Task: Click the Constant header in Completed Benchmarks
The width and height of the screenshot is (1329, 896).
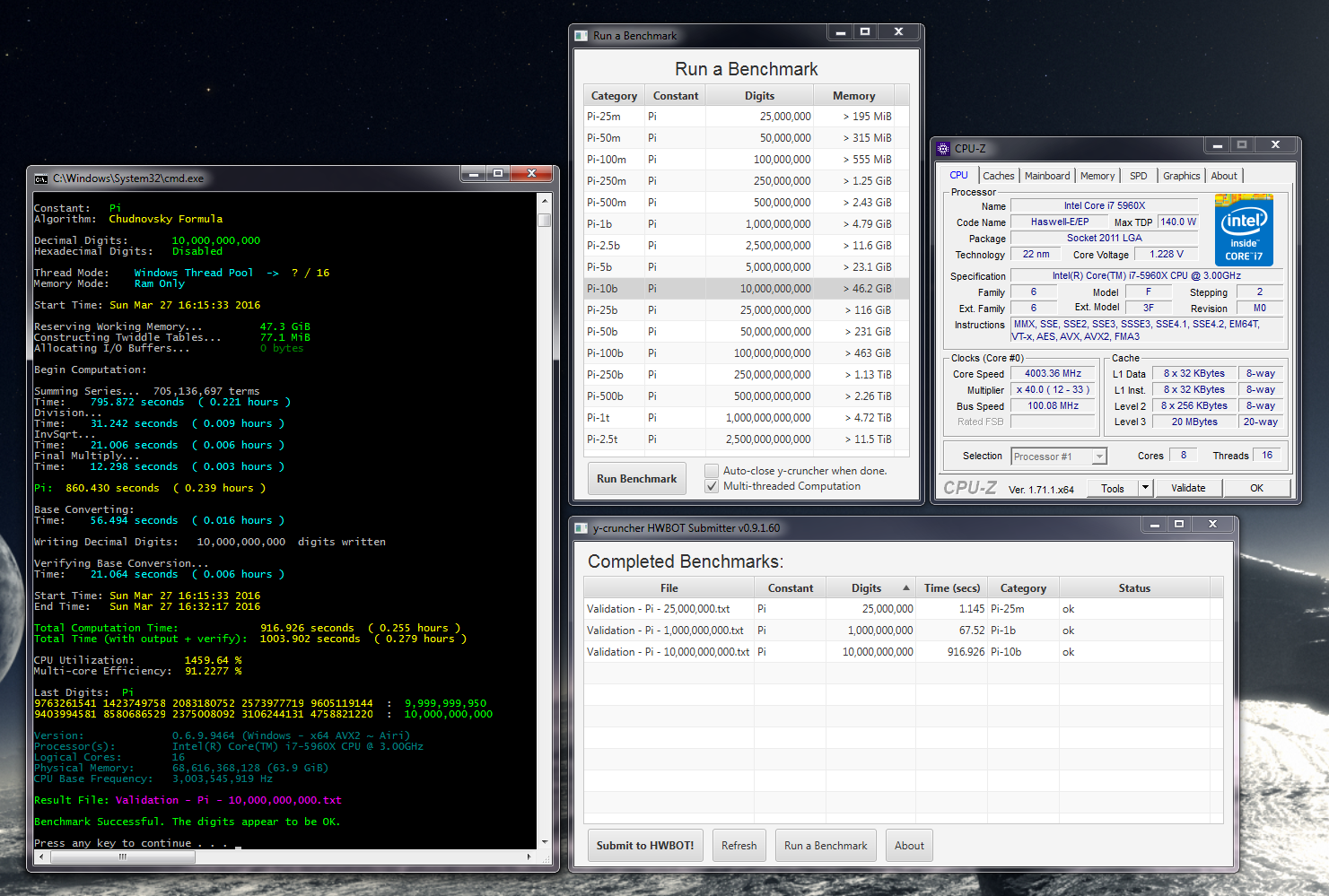Action: 790,588
